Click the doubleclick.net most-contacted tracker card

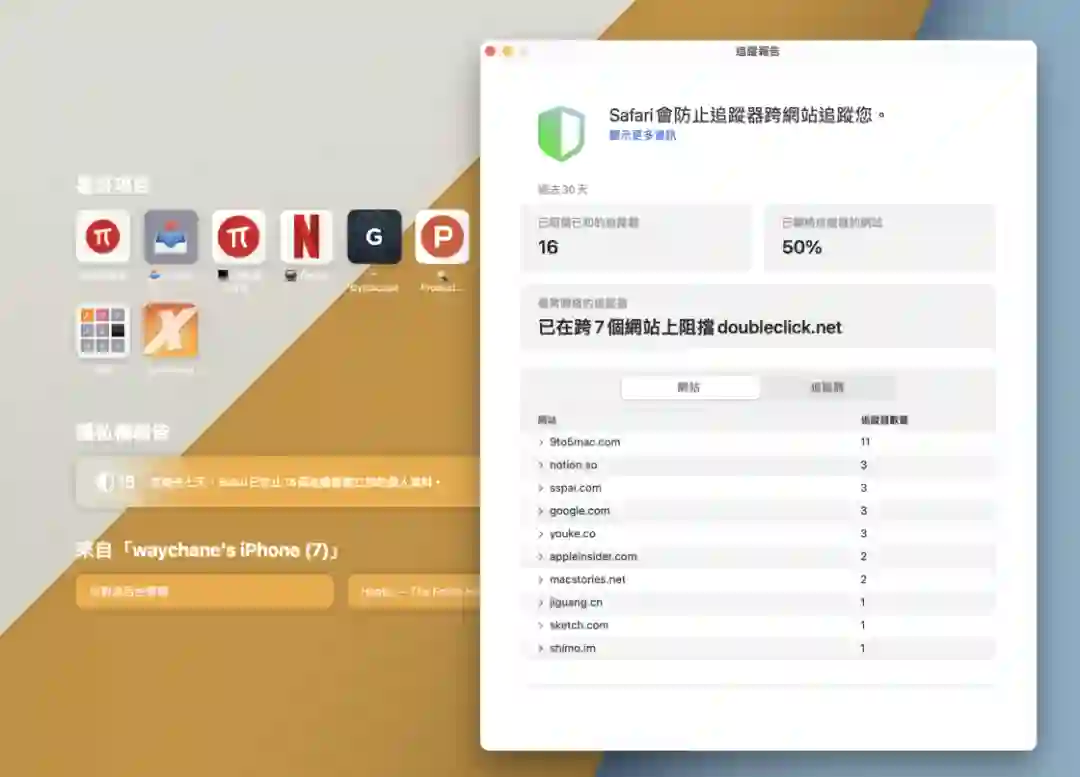point(758,317)
